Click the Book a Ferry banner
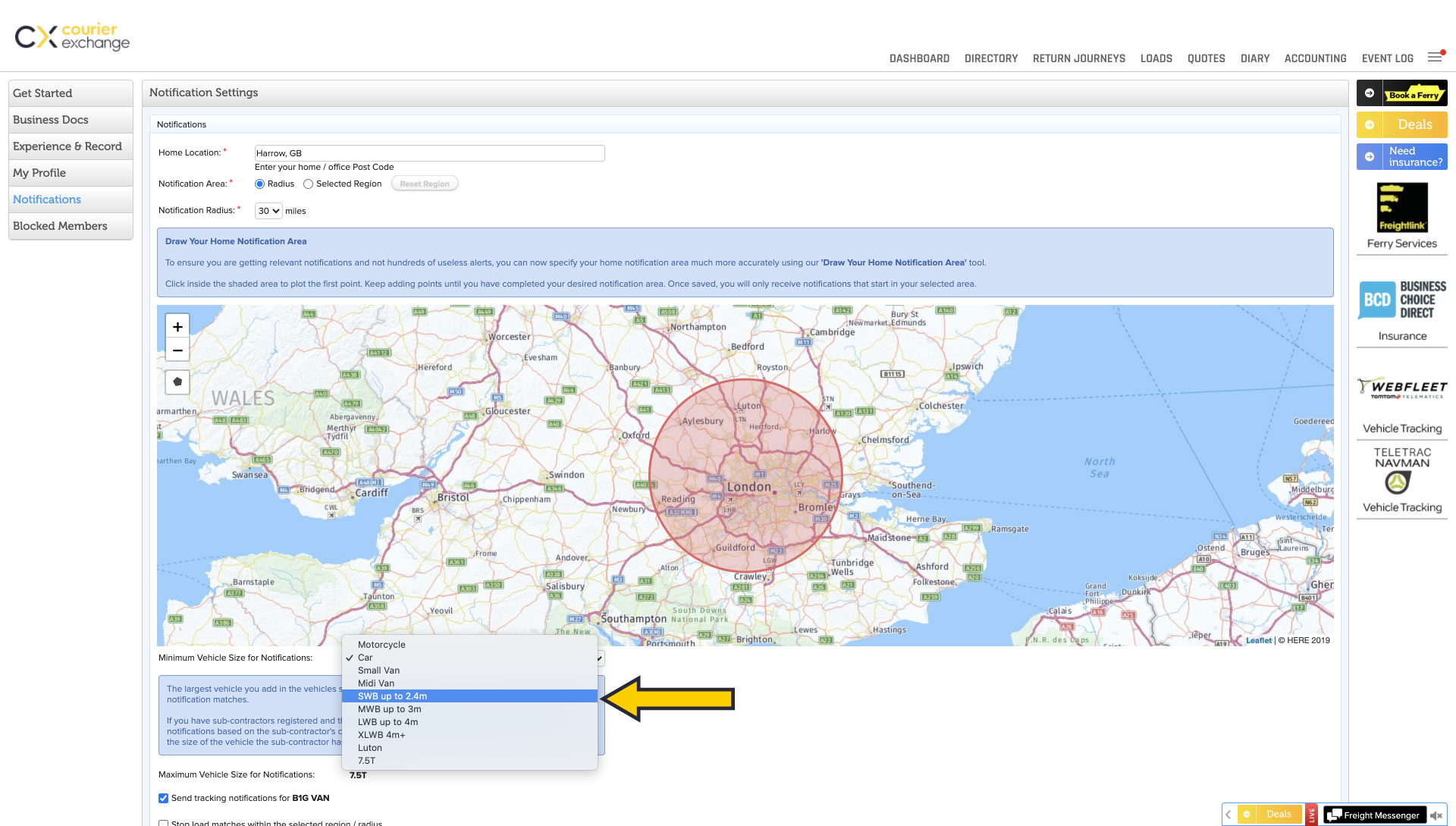This screenshot has height=826, width=1456. (1401, 93)
